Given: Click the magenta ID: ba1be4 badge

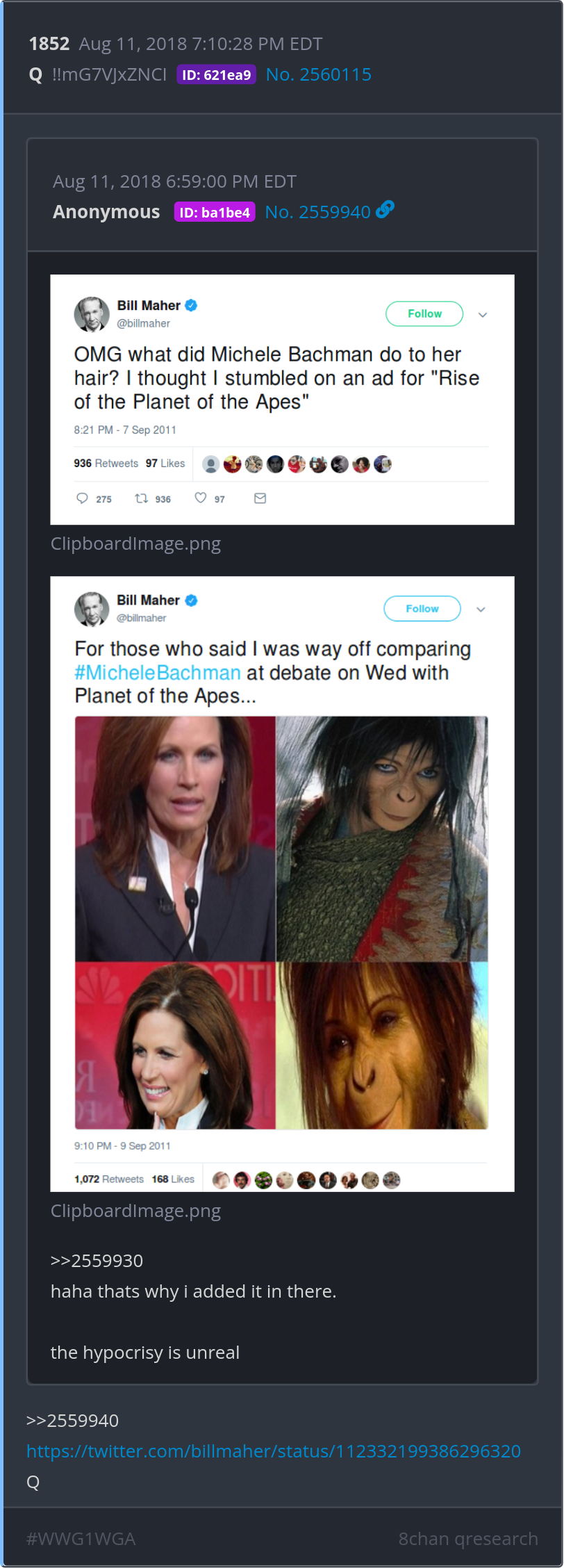Looking at the screenshot, I should (215, 213).
